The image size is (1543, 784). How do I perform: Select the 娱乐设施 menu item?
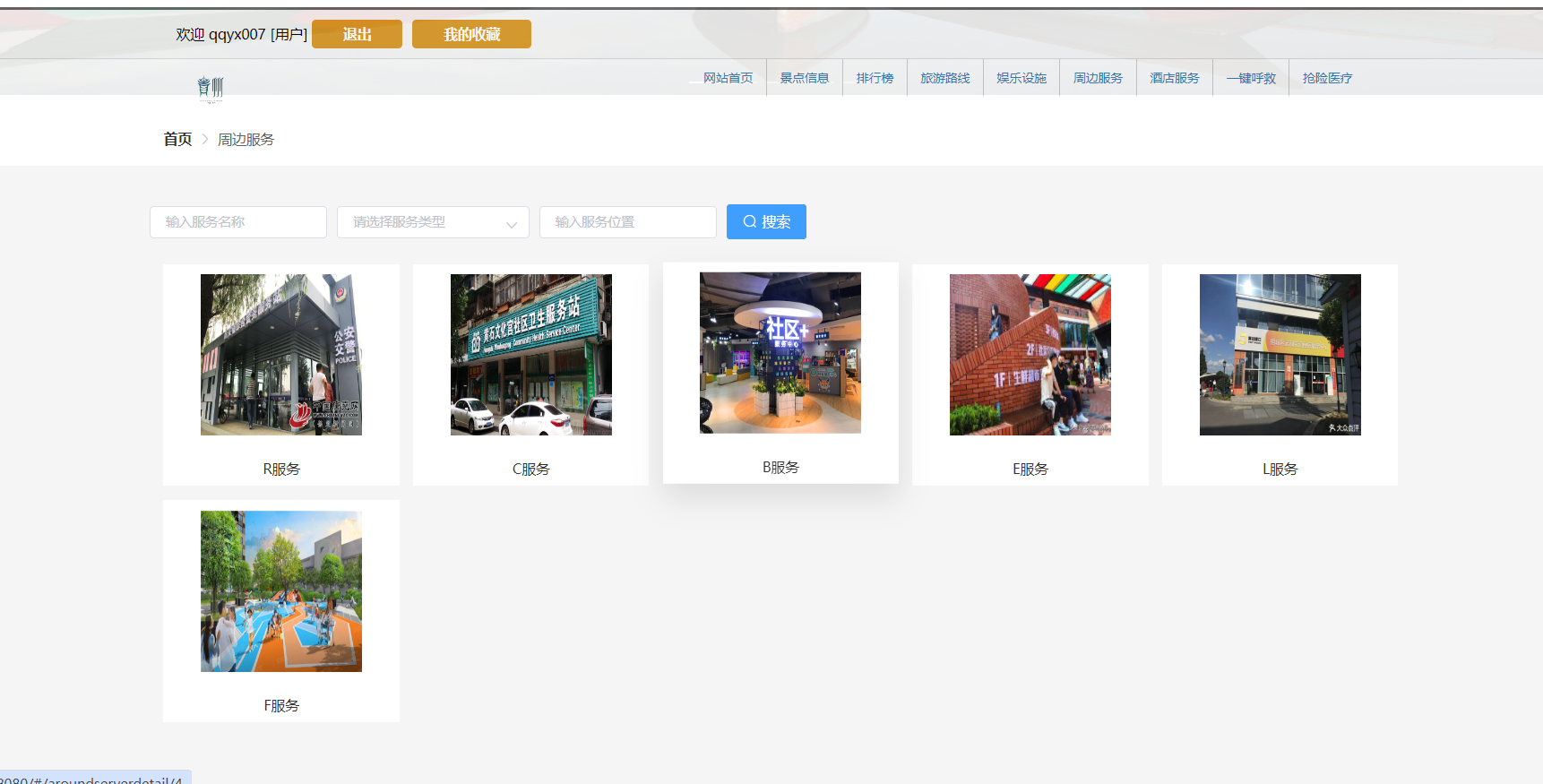1021,78
